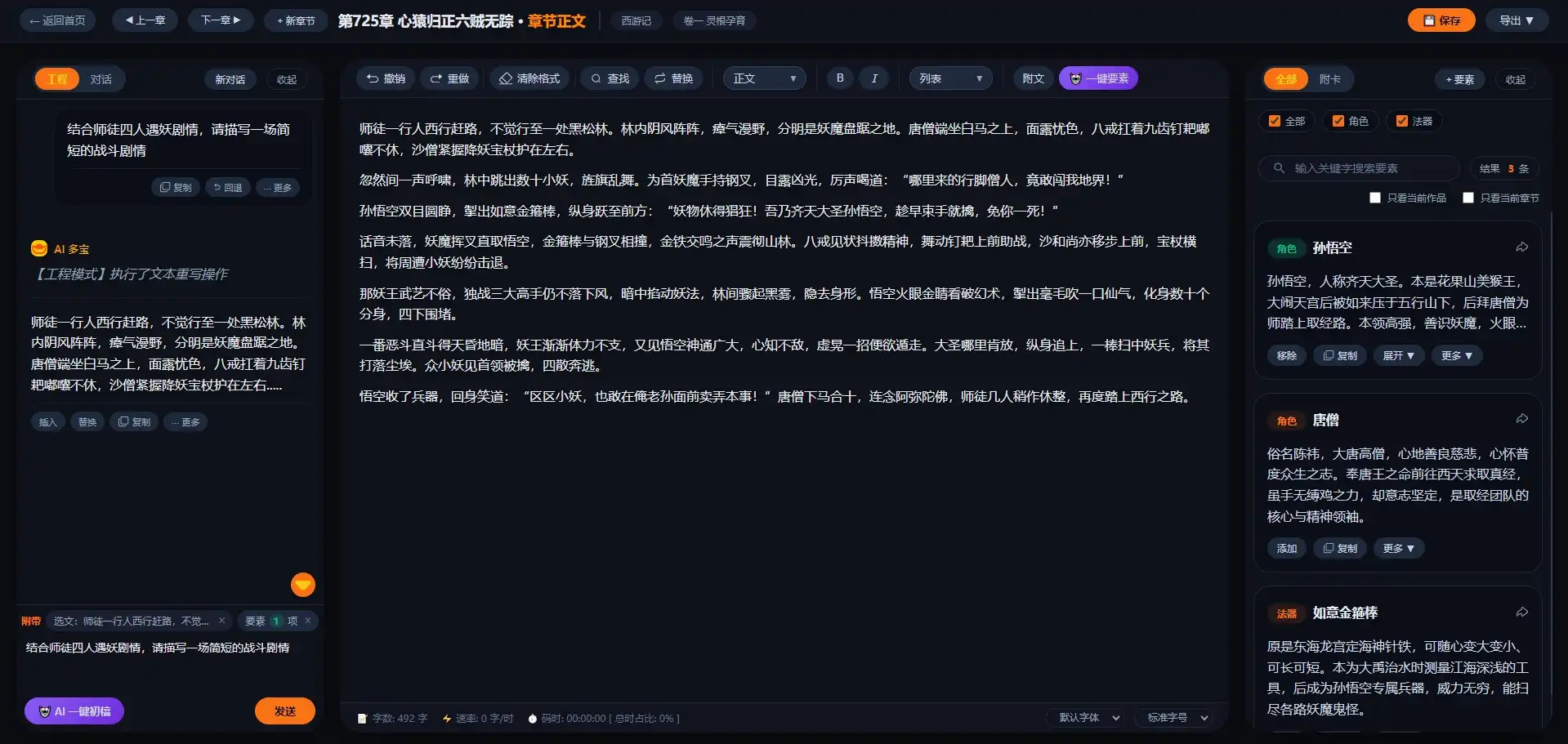The height and width of the screenshot is (744, 1568).
Task: Start a 新对话
Action: pyautogui.click(x=230, y=79)
